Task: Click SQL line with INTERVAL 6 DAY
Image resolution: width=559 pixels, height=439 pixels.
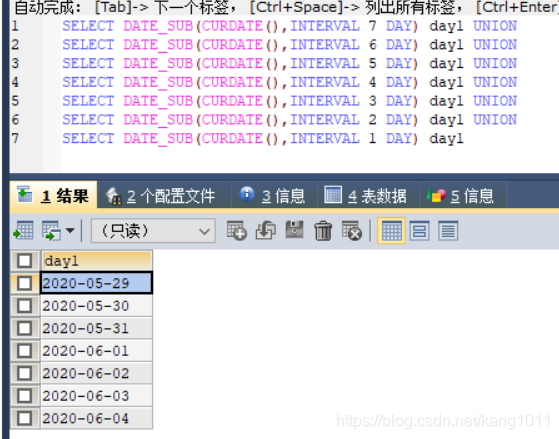Action: pyautogui.click(x=289, y=45)
